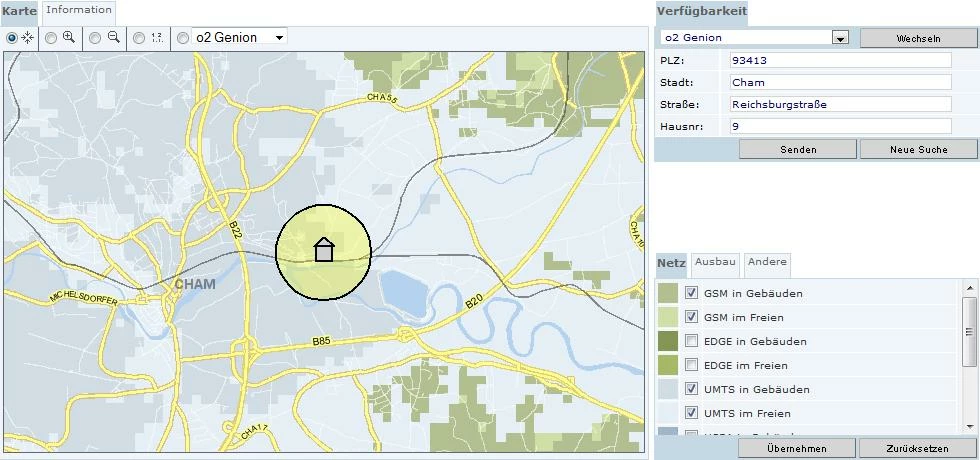Enable the zoom-in radio button
Viewport: 980px width, 460px height.
51,38
